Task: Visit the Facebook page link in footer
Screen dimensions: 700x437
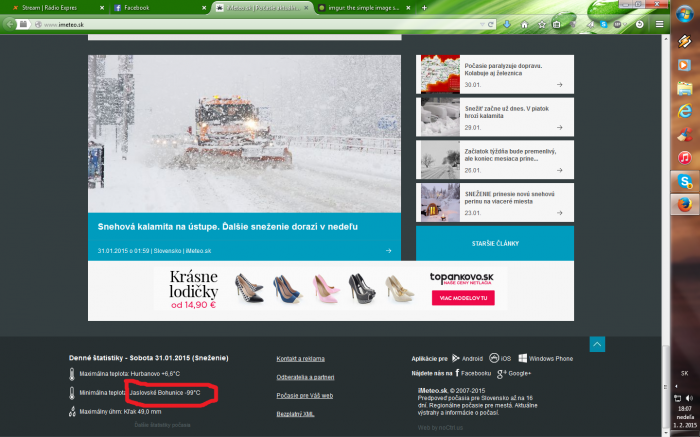Action: 473,373
